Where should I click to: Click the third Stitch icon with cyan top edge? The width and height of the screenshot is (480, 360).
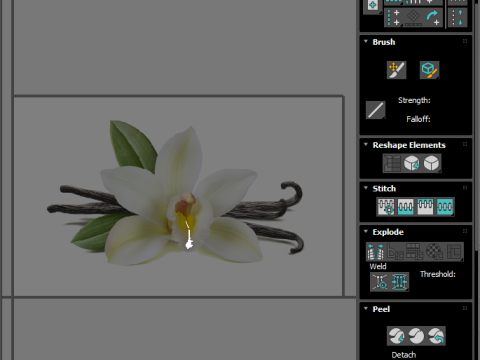tap(425, 207)
